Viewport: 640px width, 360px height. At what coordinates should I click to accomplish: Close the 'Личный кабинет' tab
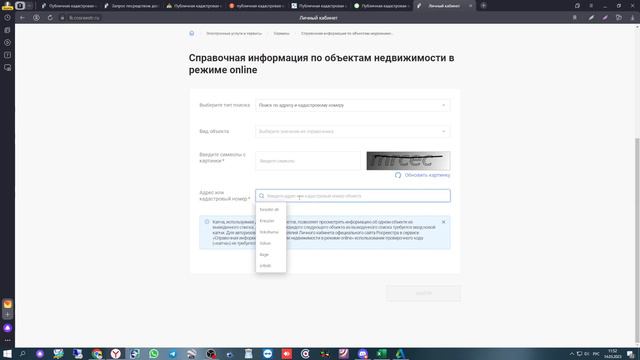[470, 6]
